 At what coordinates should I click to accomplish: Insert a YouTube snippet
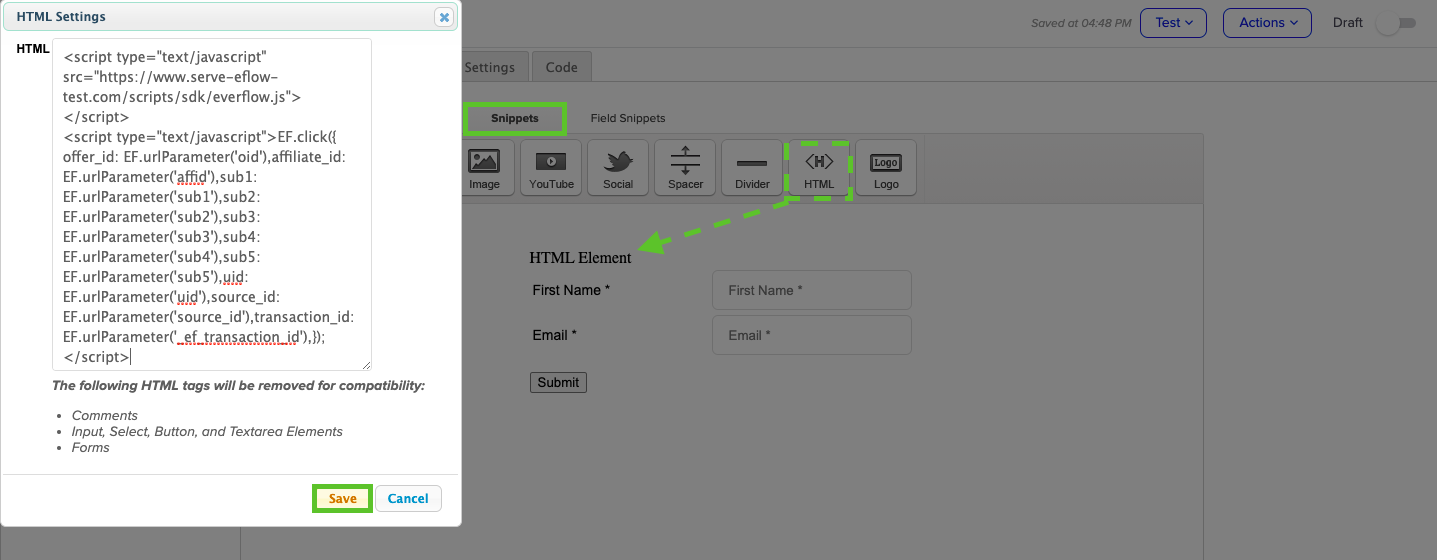click(x=552, y=167)
